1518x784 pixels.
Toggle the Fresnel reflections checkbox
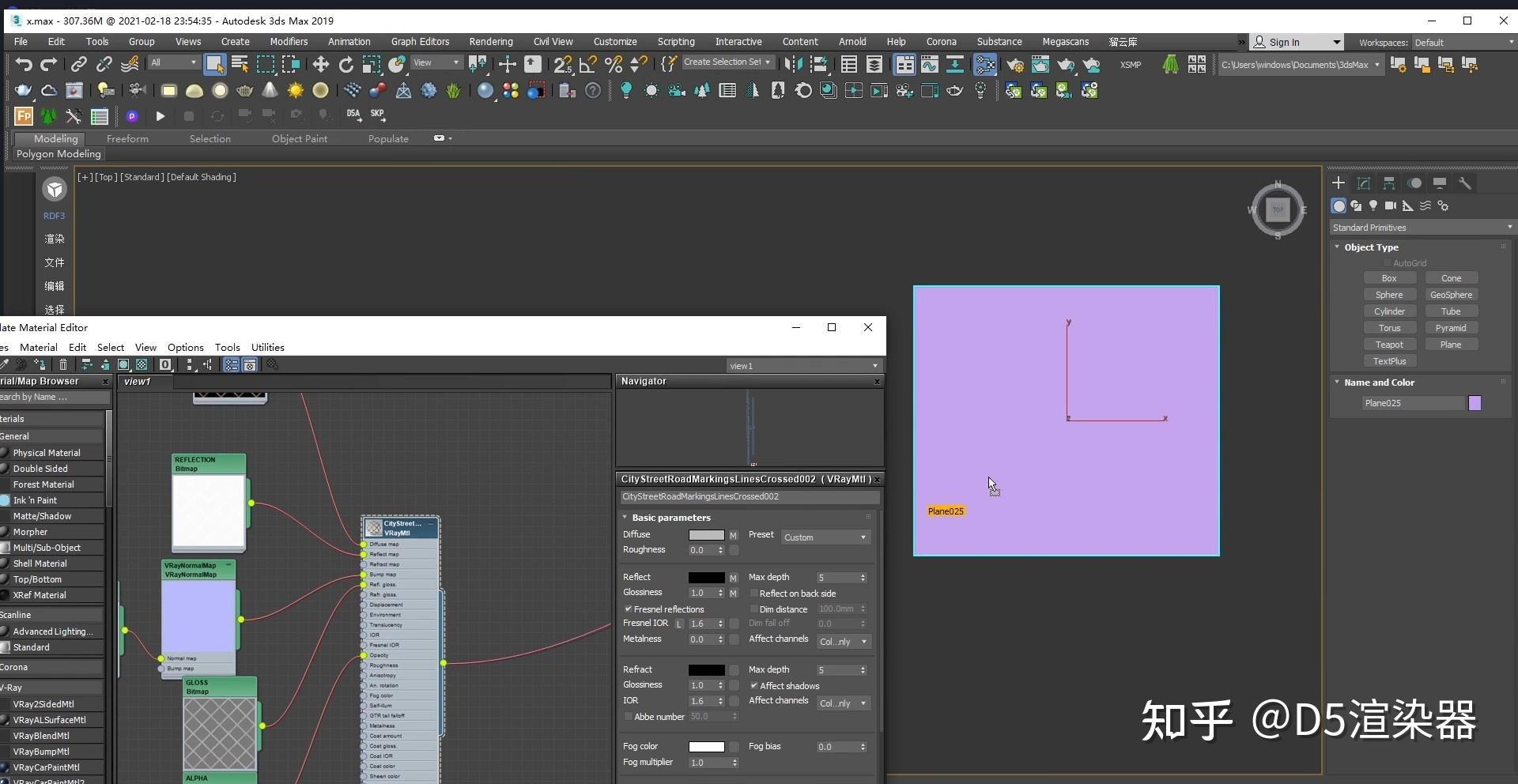pyautogui.click(x=629, y=609)
